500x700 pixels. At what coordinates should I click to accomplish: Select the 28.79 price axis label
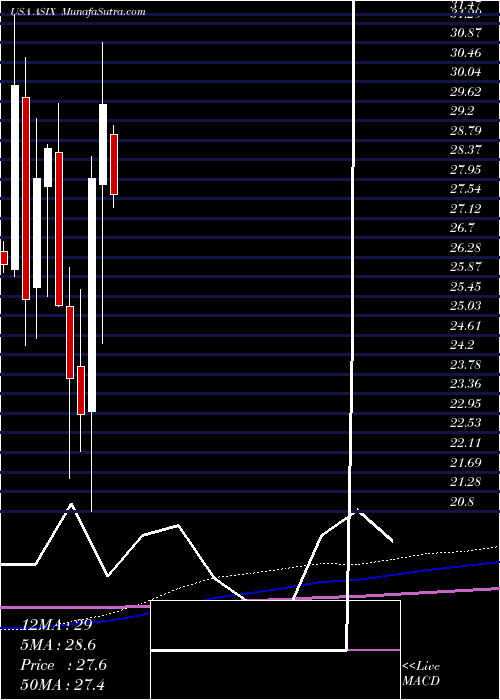(x=466, y=130)
